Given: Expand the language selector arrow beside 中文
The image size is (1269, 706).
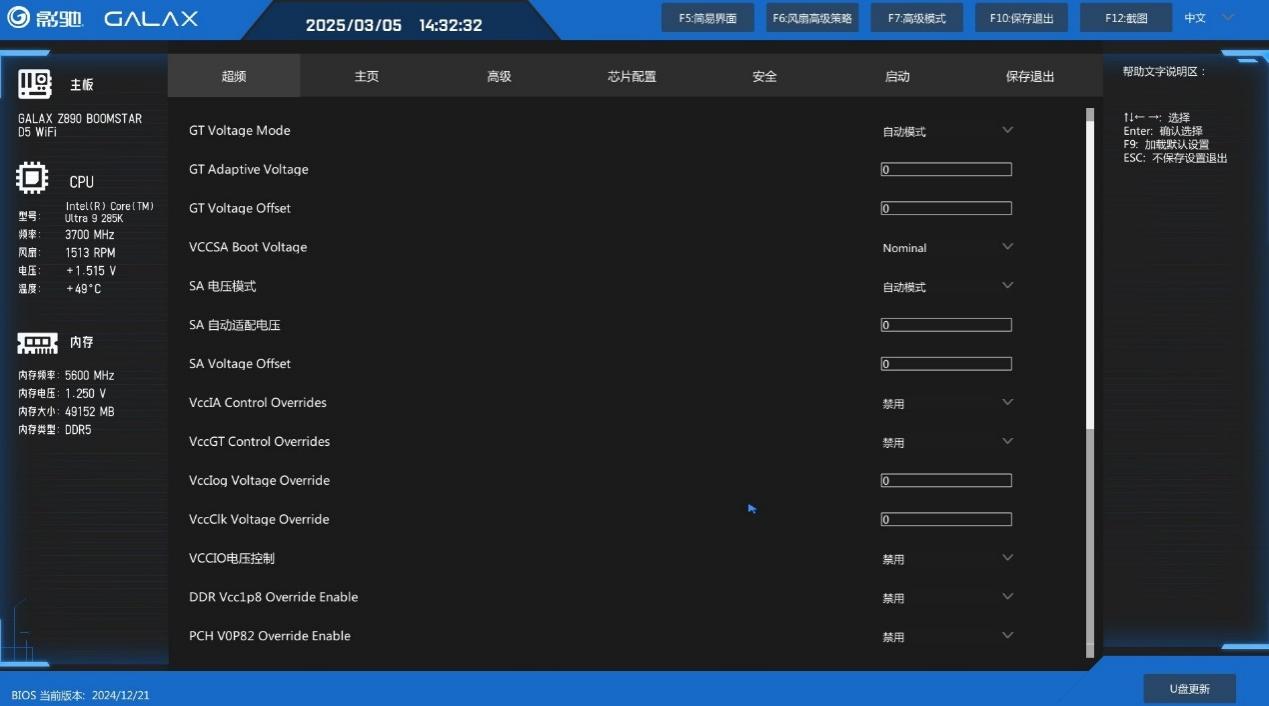Looking at the screenshot, I should [1228, 17].
